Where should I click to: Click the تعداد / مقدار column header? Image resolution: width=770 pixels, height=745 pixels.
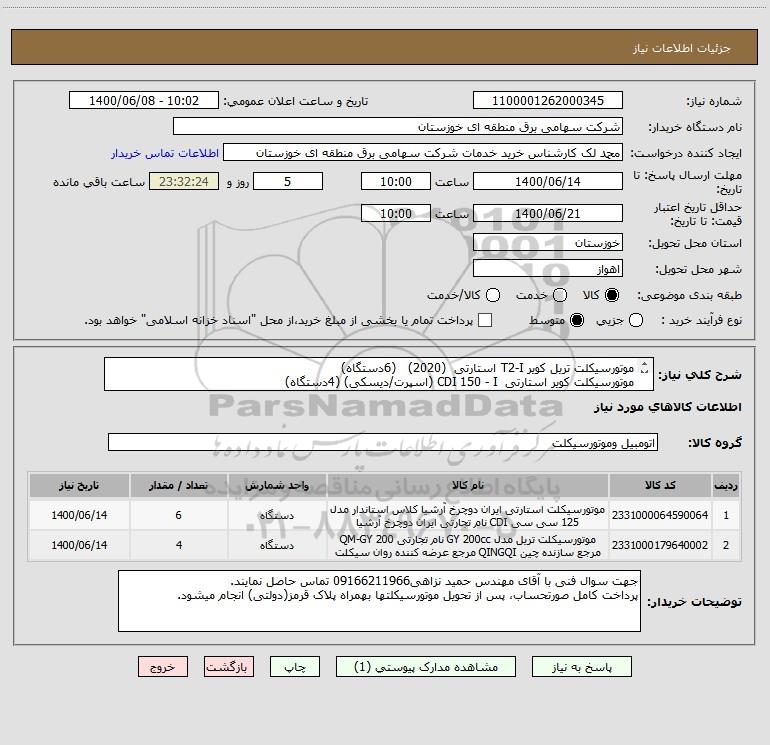coord(179,486)
